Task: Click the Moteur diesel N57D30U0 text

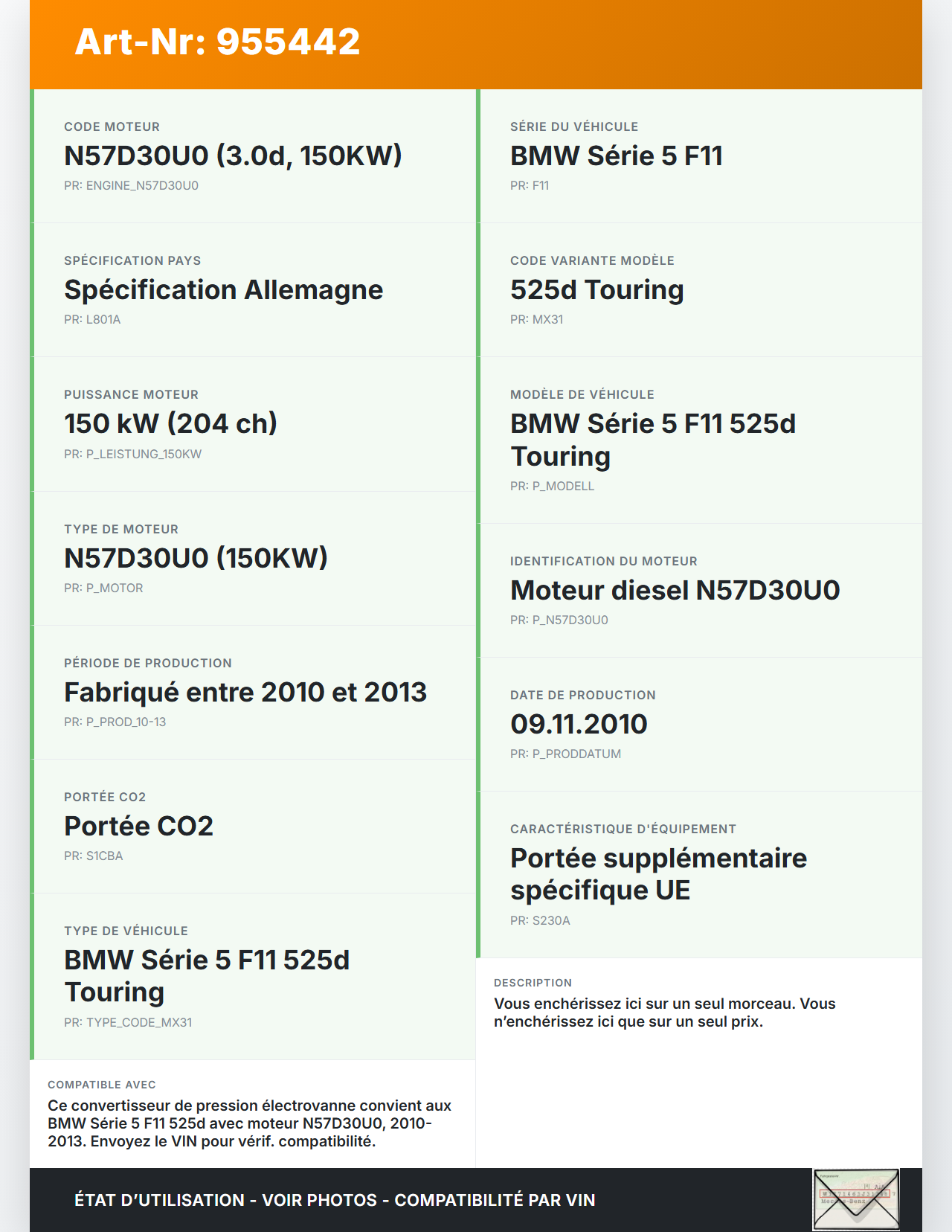Action: click(675, 590)
